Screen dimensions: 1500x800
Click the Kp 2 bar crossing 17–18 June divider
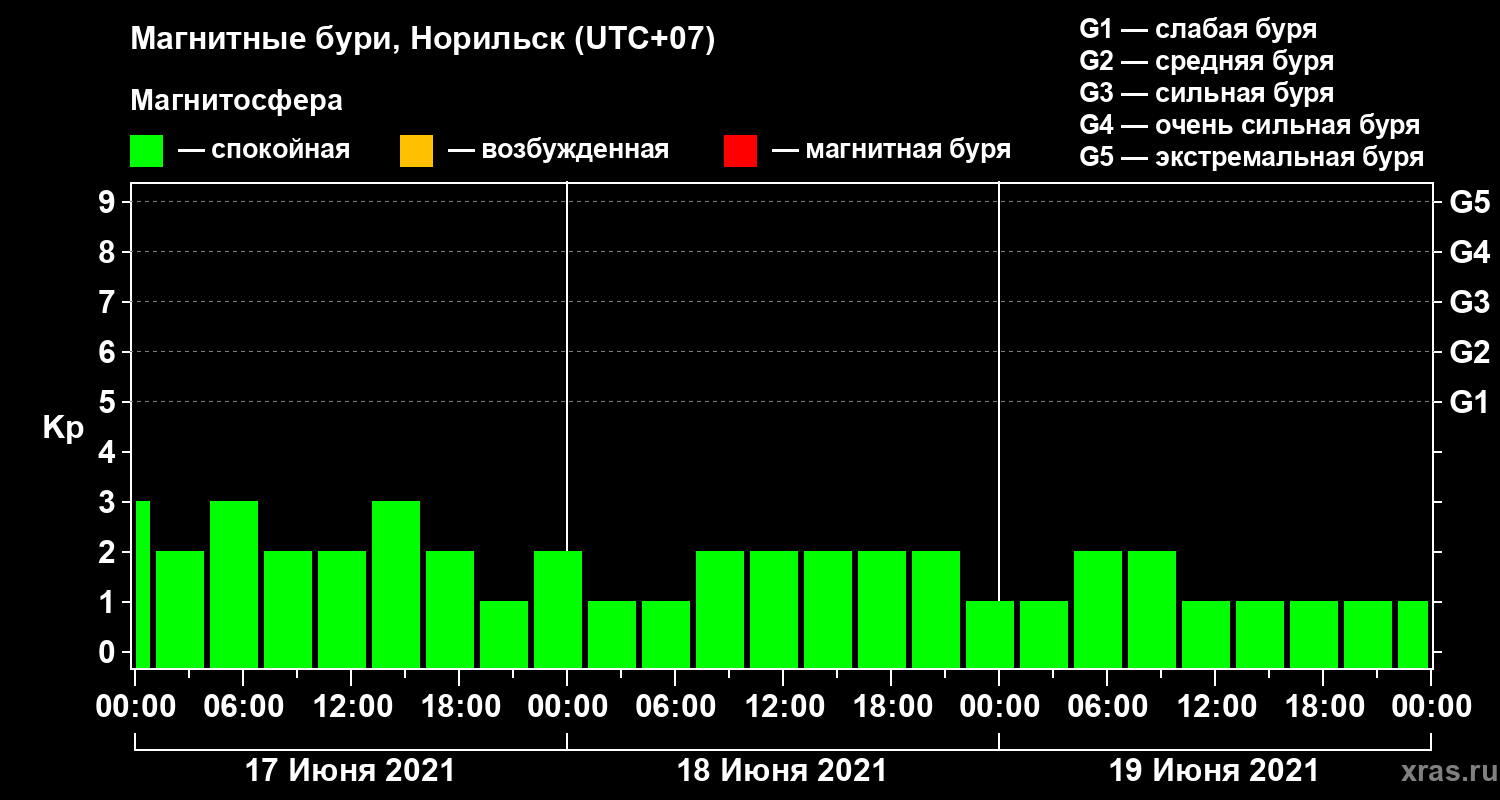558,609
